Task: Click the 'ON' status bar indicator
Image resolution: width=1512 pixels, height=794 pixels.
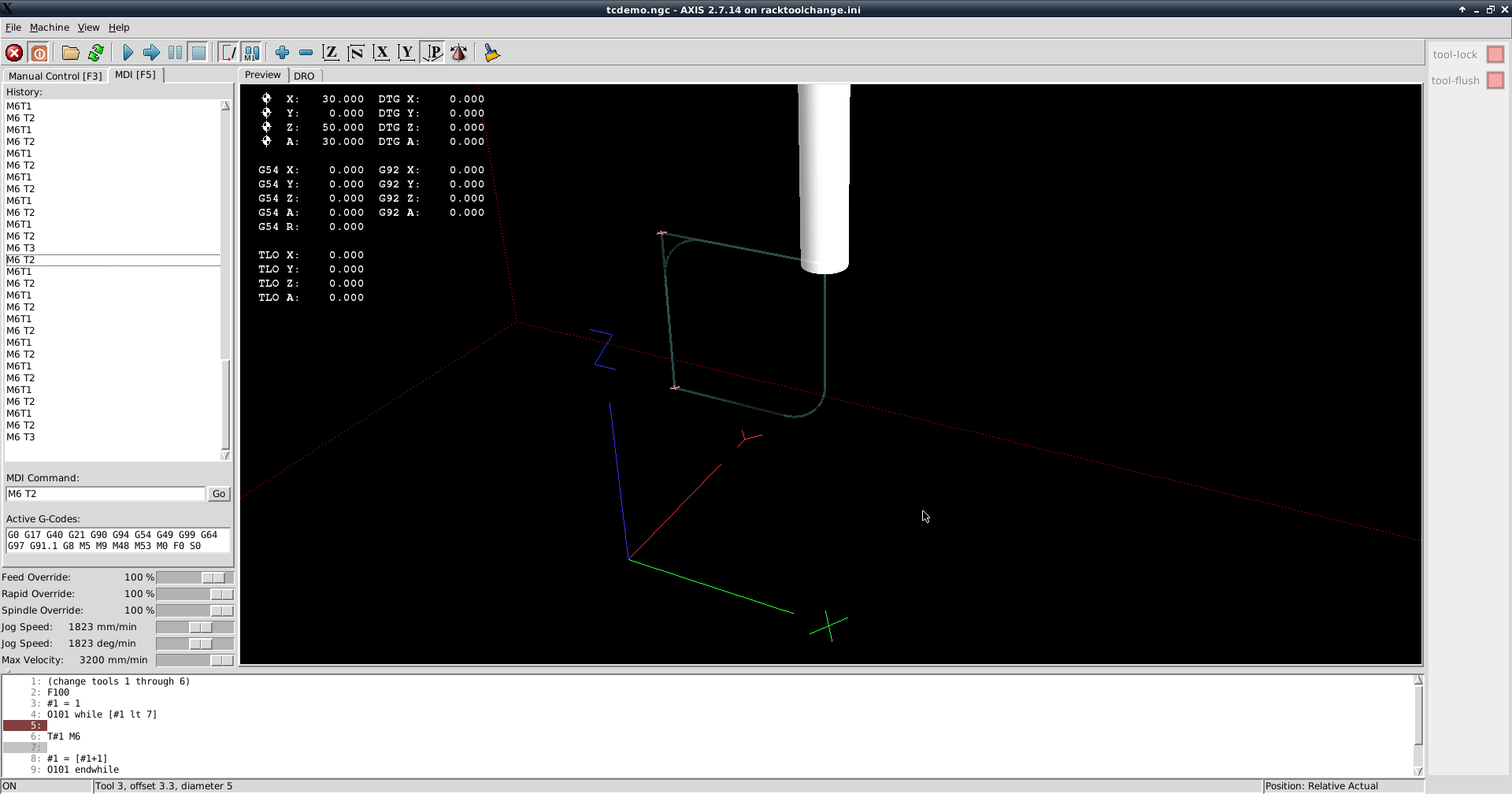Action: [x=9, y=786]
